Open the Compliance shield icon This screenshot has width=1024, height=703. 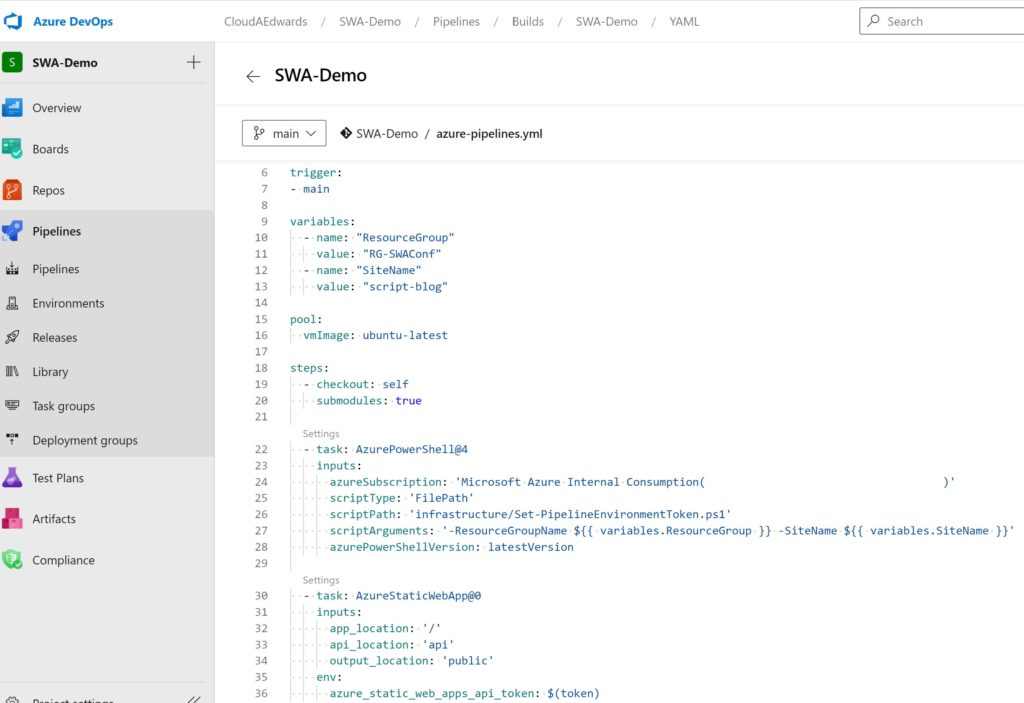12,560
